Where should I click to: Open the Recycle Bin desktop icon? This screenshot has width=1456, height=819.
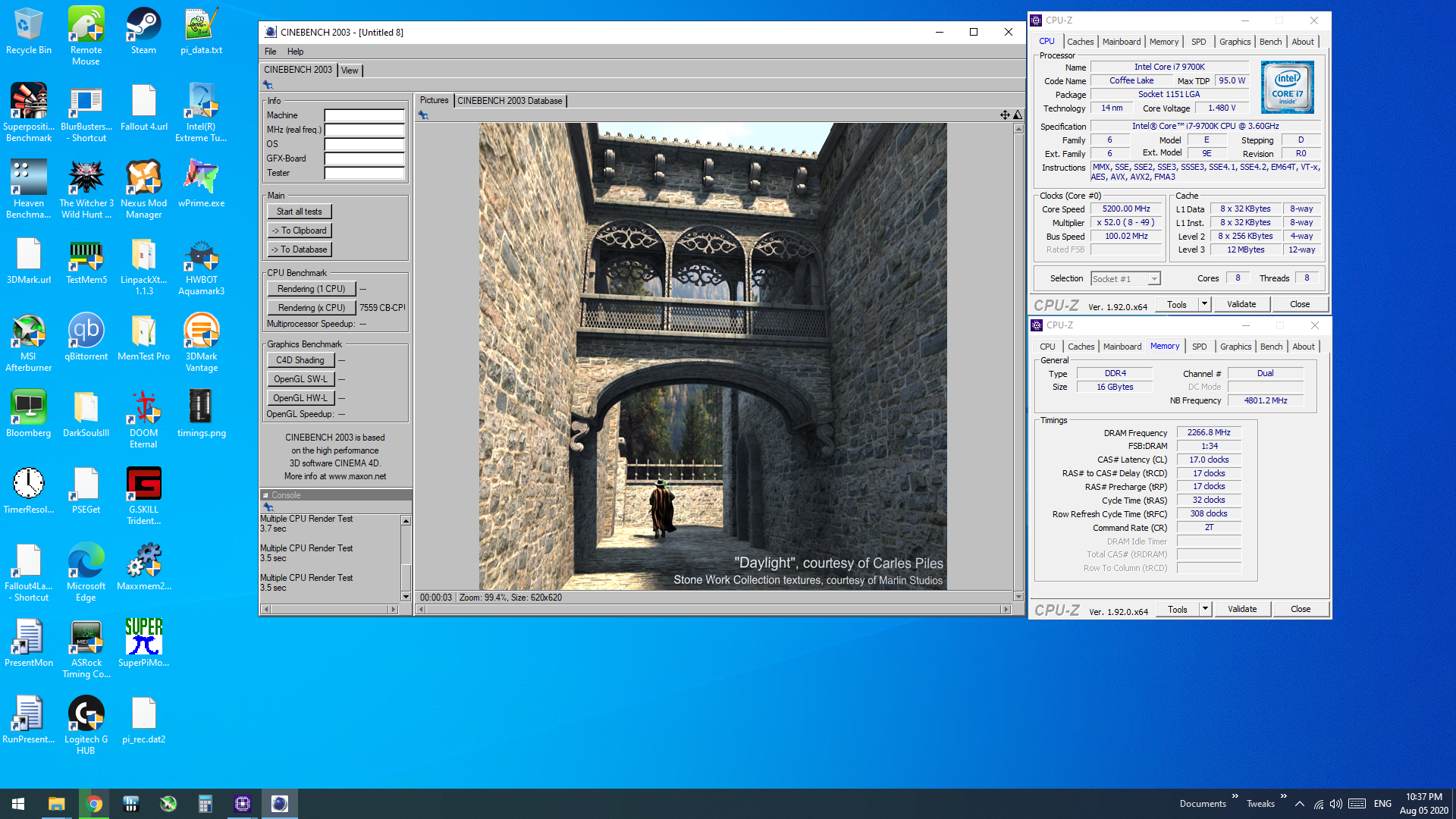point(28,31)
